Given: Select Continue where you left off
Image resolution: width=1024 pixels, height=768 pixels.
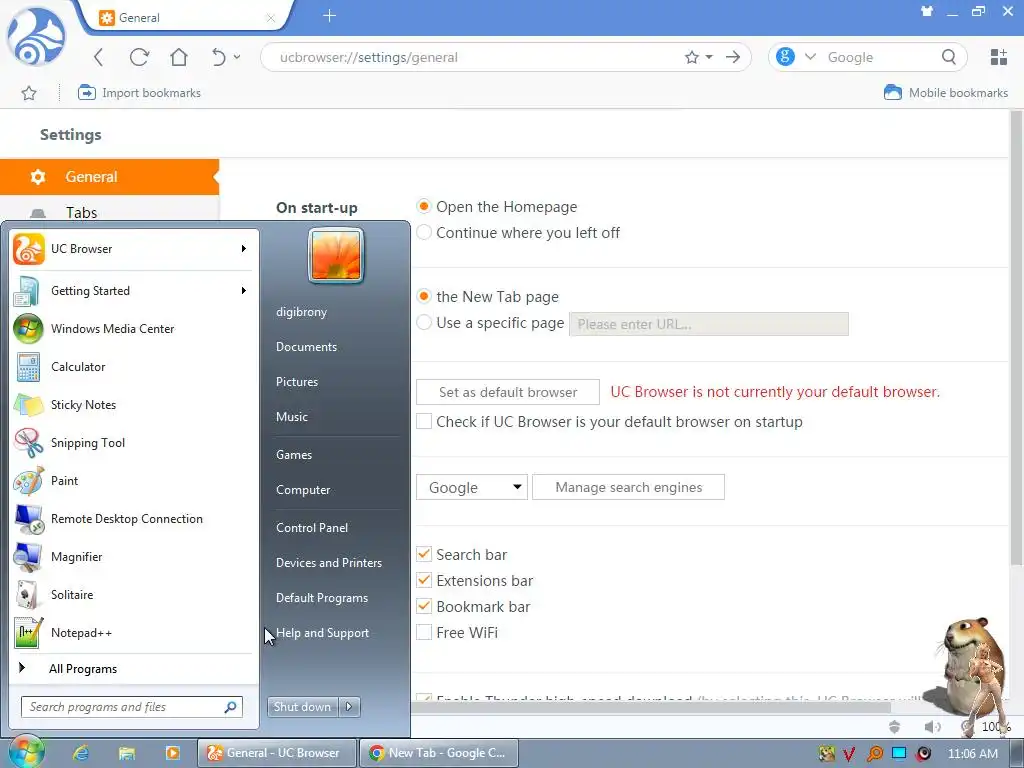Looking at the screenshot, I should click(424, 232).
